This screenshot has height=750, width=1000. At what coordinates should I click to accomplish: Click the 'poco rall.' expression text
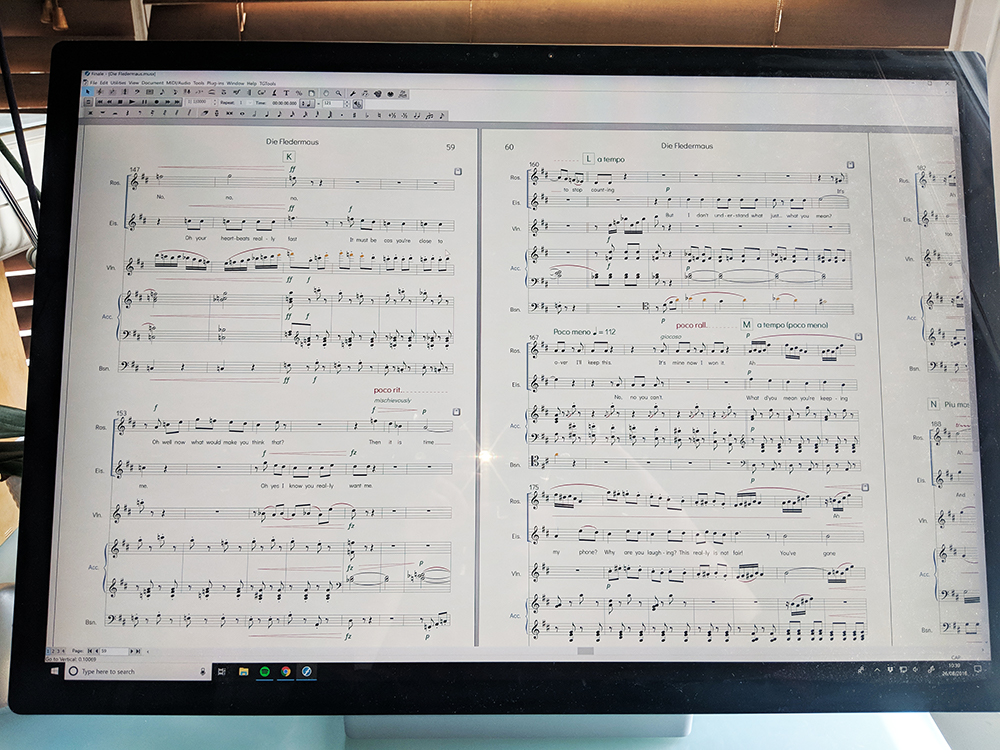[691, 325]
